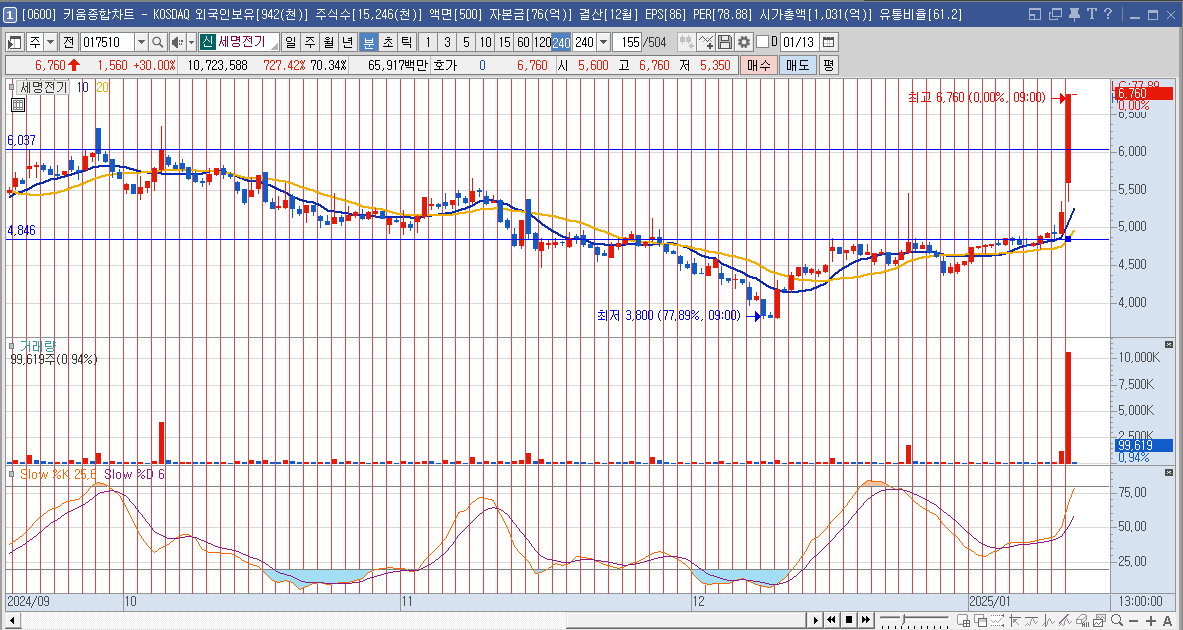Viewport: 1183px width, 630px height.
Task: Click the grayed candle compare icon
Action: pos(687,42)
